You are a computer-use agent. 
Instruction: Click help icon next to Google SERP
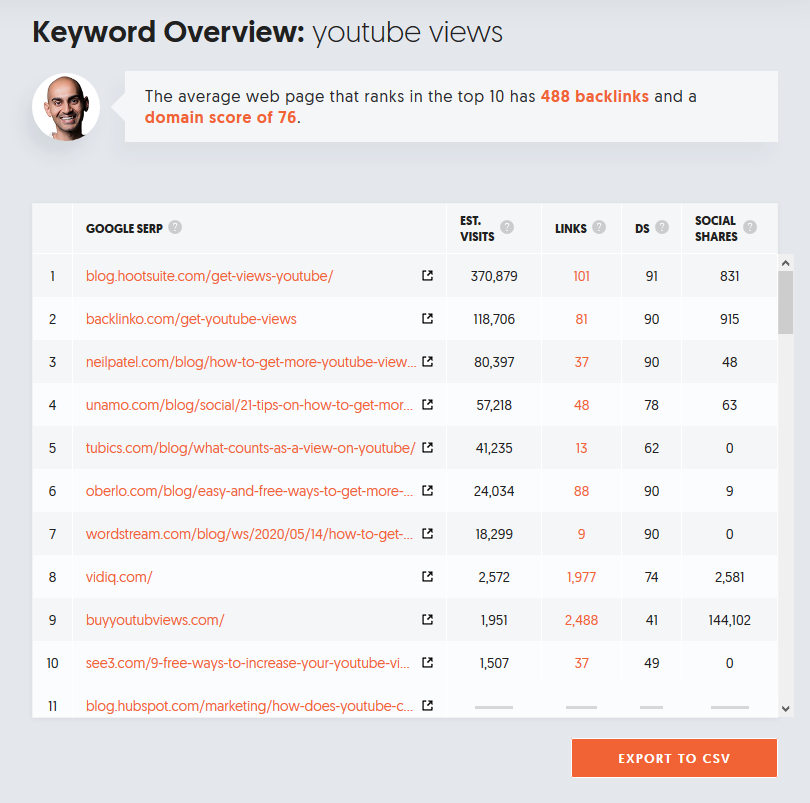[x=175, y=227]
